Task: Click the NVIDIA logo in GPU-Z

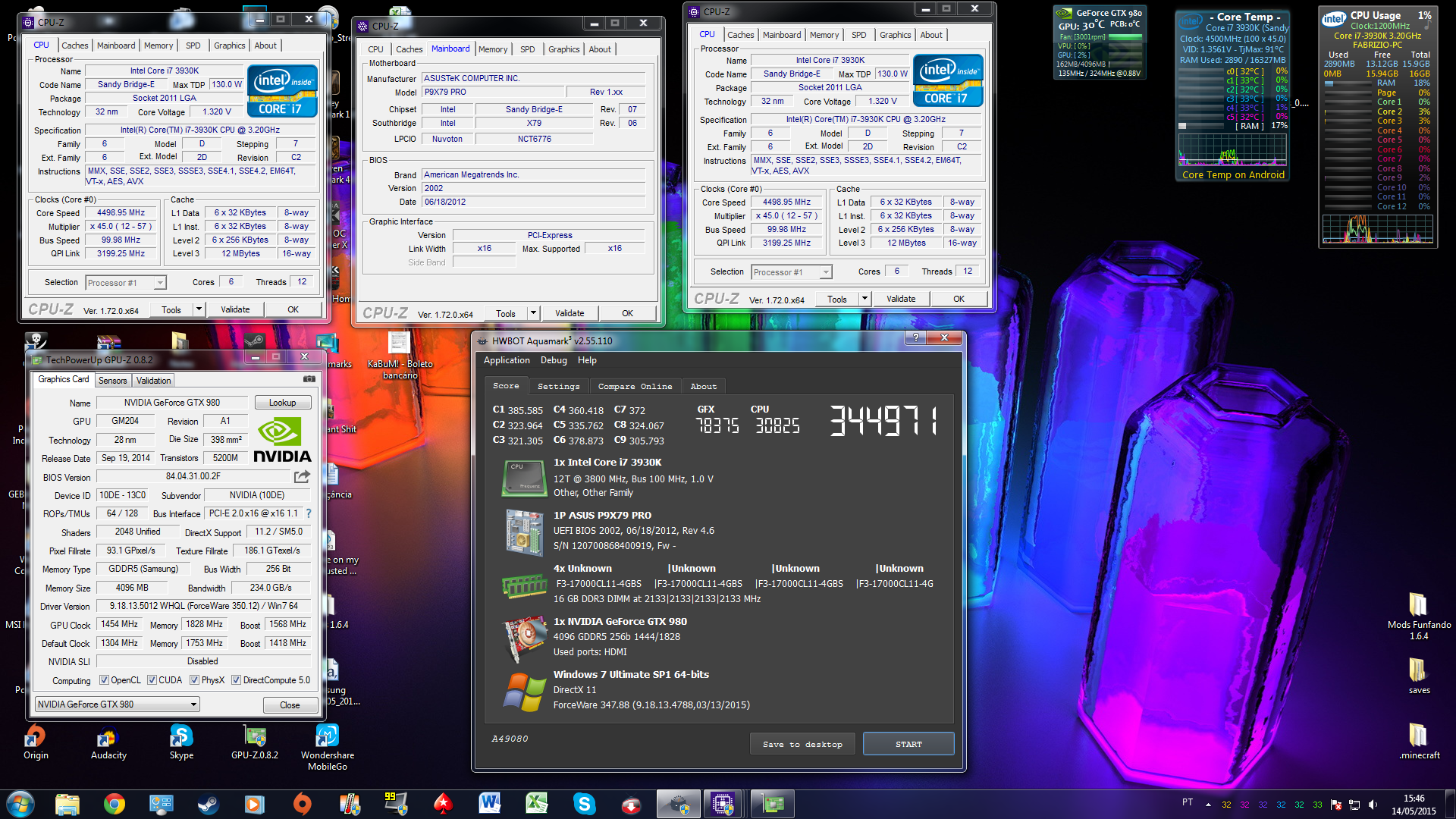Action: [282, 441]
